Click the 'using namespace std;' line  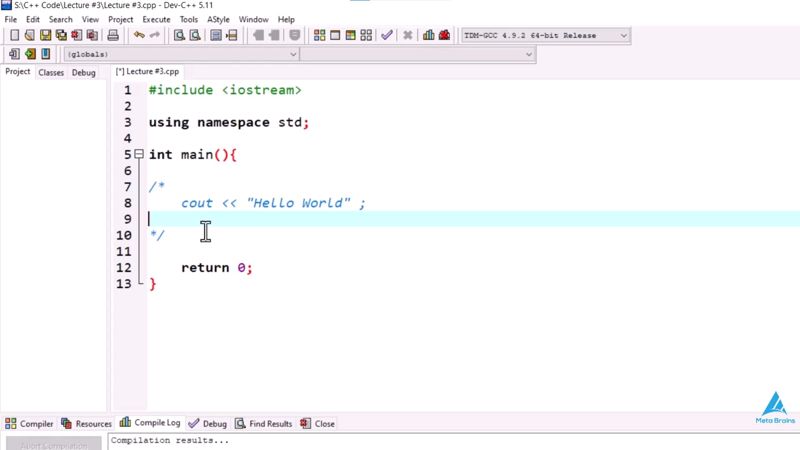(x=229, y=122)
